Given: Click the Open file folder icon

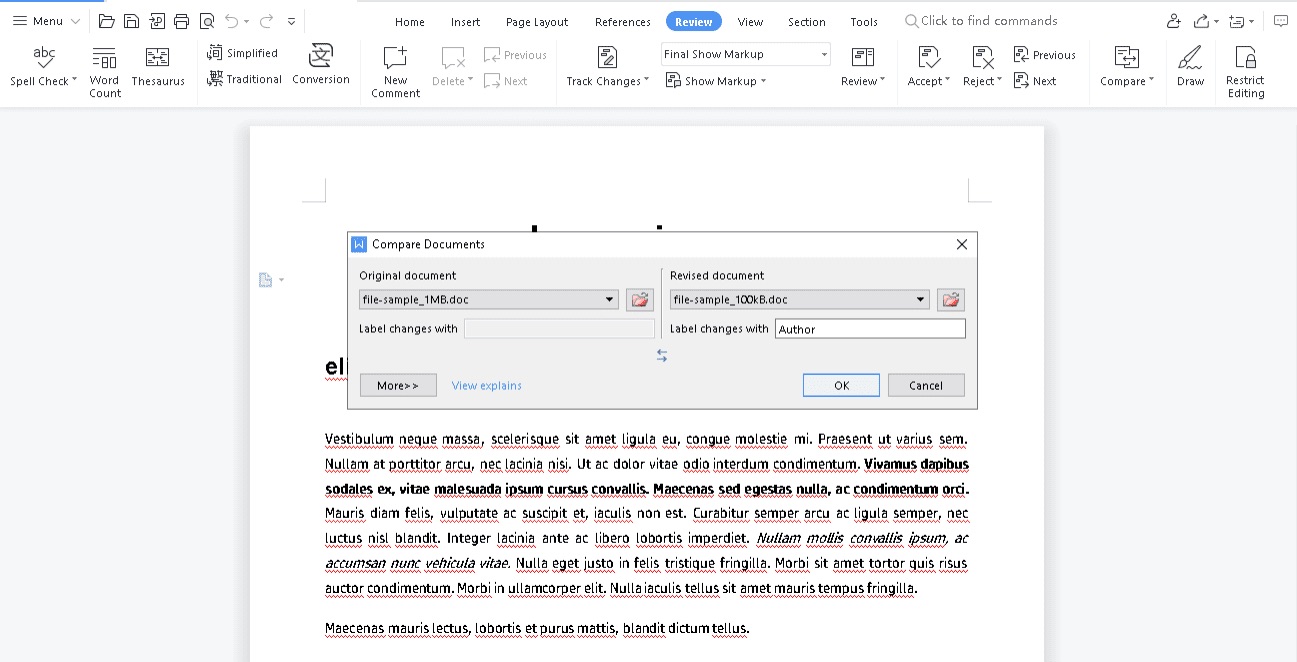Looking at the screenshot, I should tap(106, 21).
